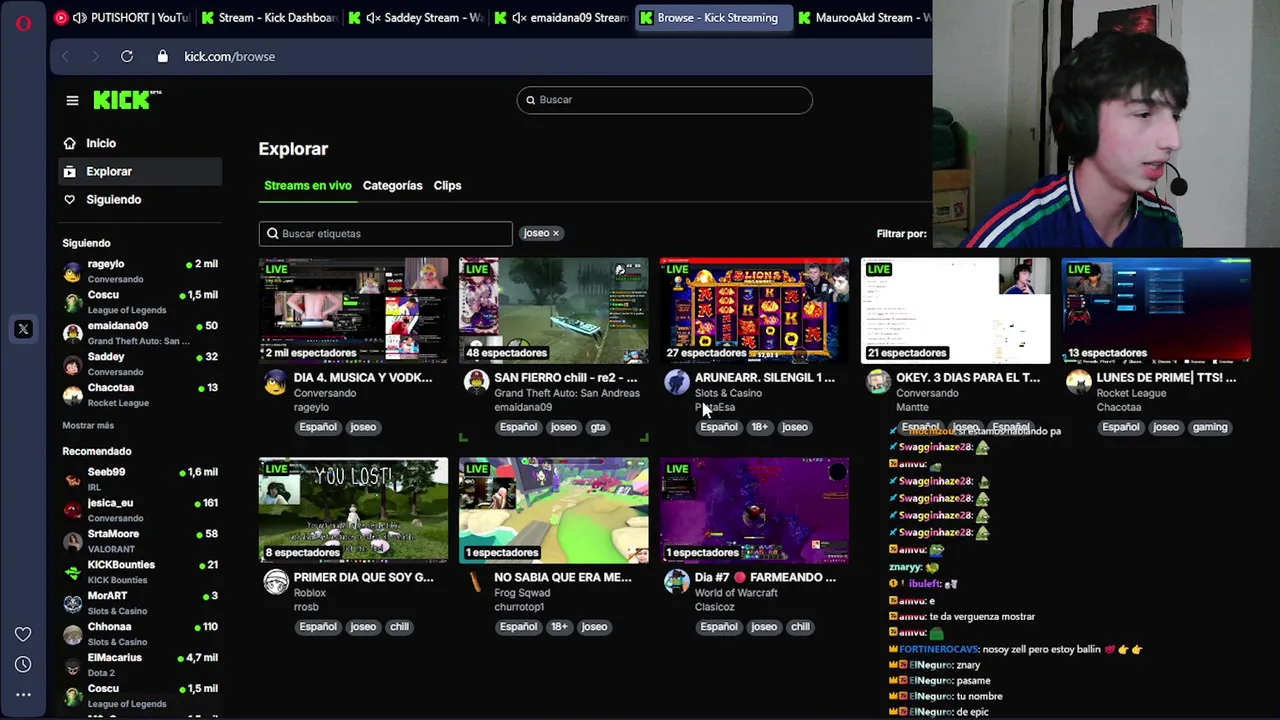
Task: Open the Frog Squad stream thumbnail
Action: click(554, 511)
